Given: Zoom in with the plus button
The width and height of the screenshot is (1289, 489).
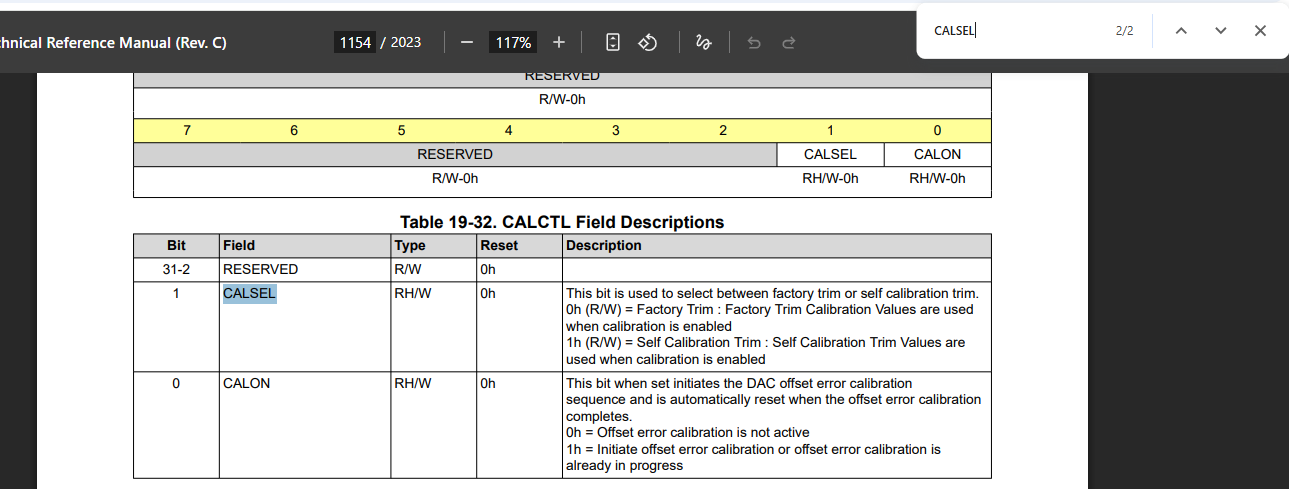Looking at the screenshot, I should [559, 42].
